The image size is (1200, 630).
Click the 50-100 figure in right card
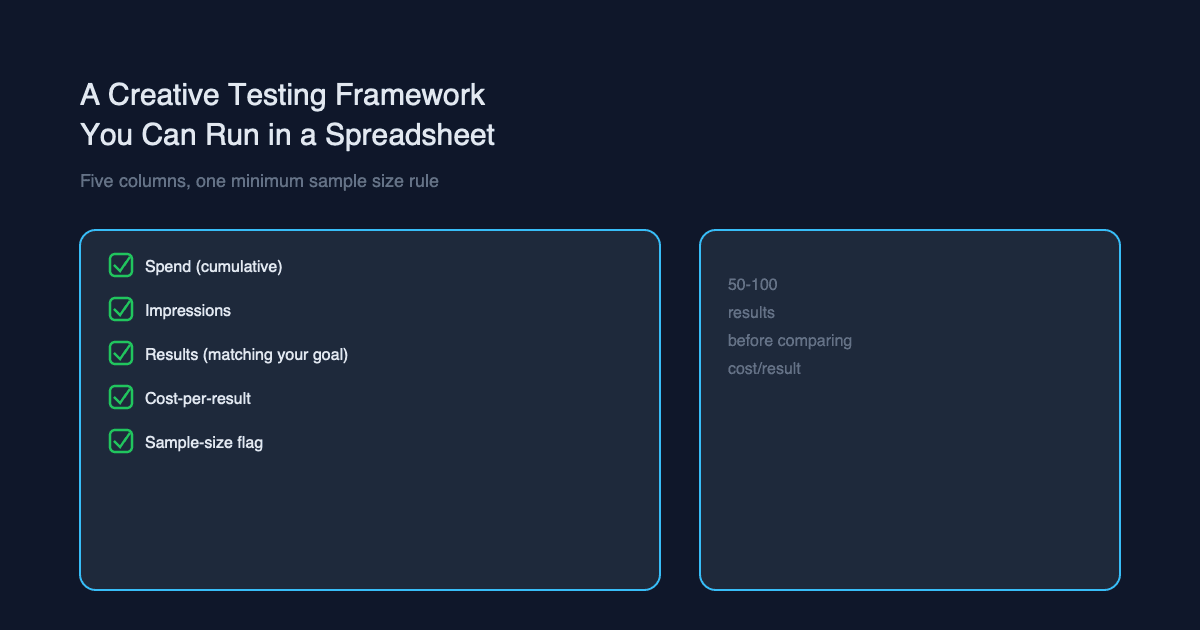[753, 285]
